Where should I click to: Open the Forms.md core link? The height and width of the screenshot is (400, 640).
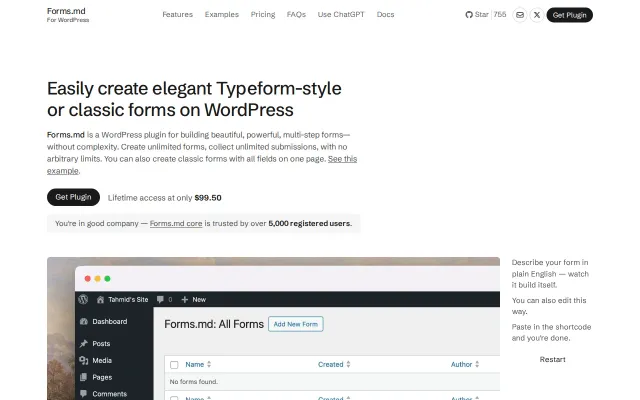click(176, 224)
